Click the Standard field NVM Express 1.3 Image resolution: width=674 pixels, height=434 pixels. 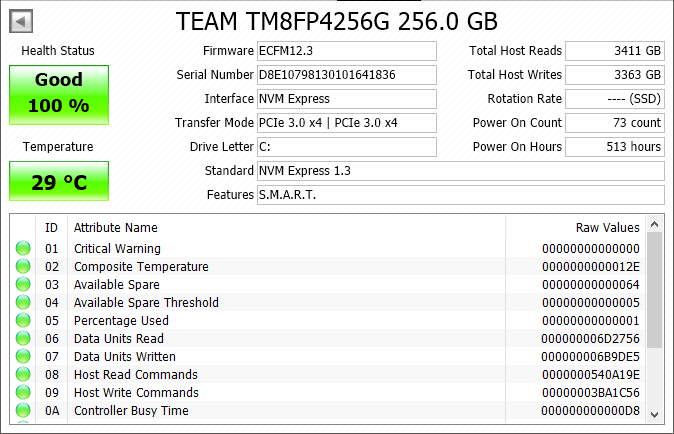coord(461,171)
